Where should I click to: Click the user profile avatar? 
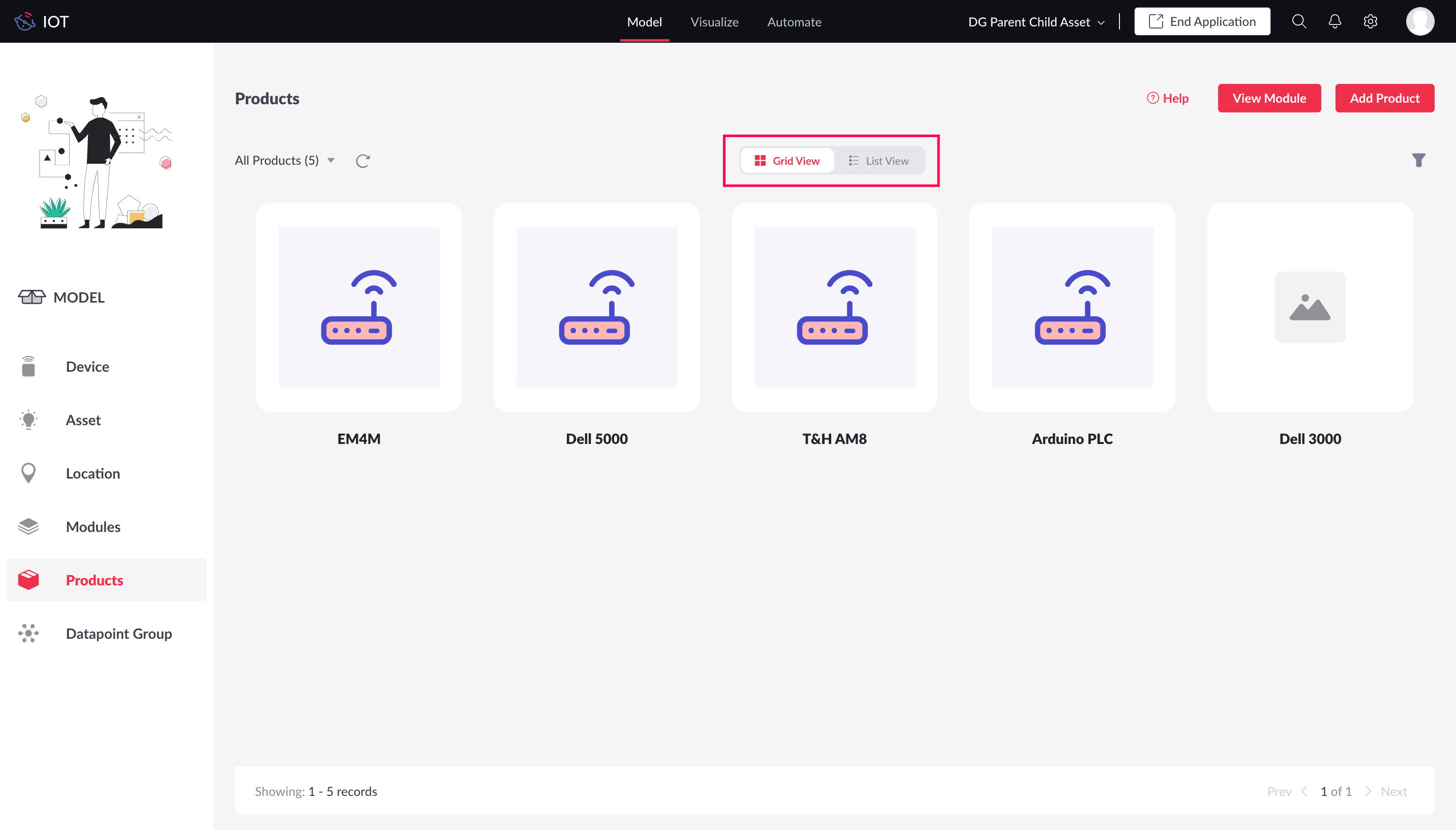pyautogui.click(x=1419, y=22)
